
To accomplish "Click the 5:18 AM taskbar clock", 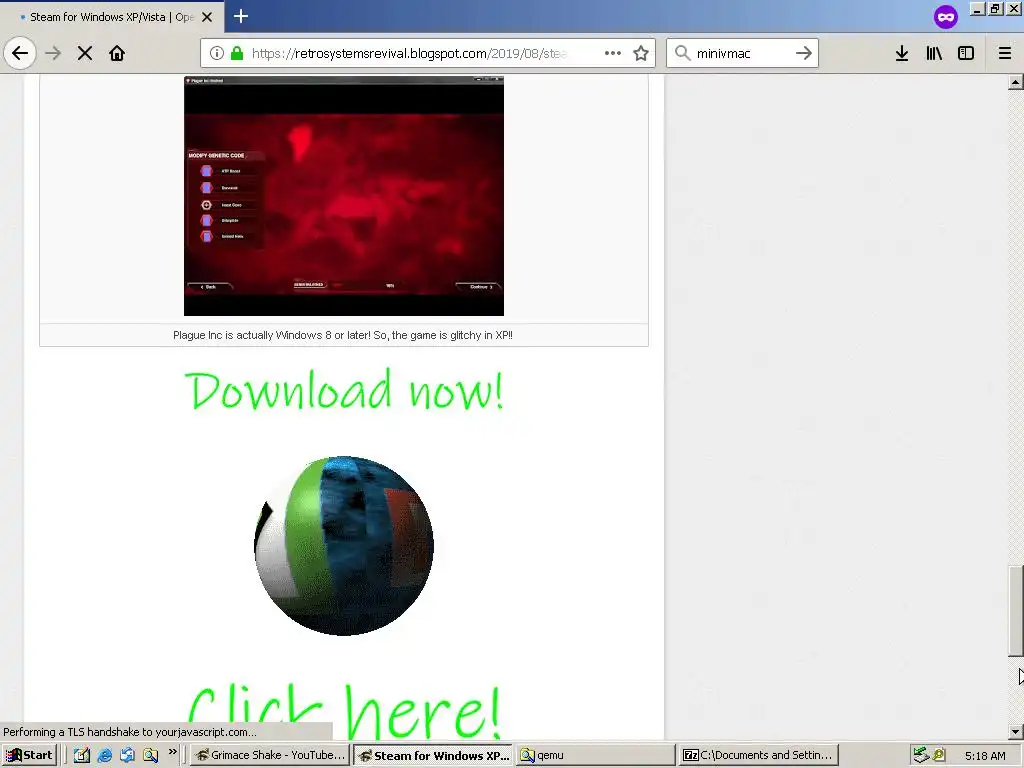I will click(x=985, y=756).
